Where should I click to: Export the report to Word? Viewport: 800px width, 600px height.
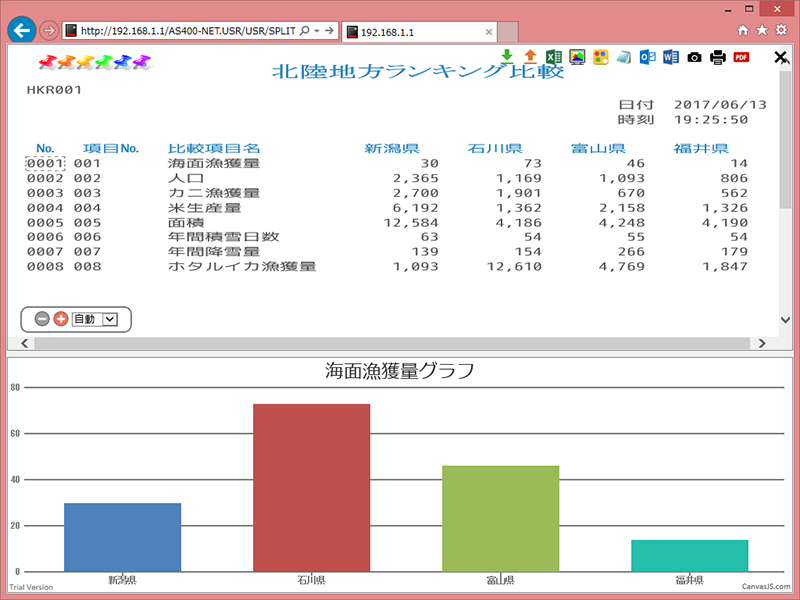pyautogui.click(x=671, y=57)
